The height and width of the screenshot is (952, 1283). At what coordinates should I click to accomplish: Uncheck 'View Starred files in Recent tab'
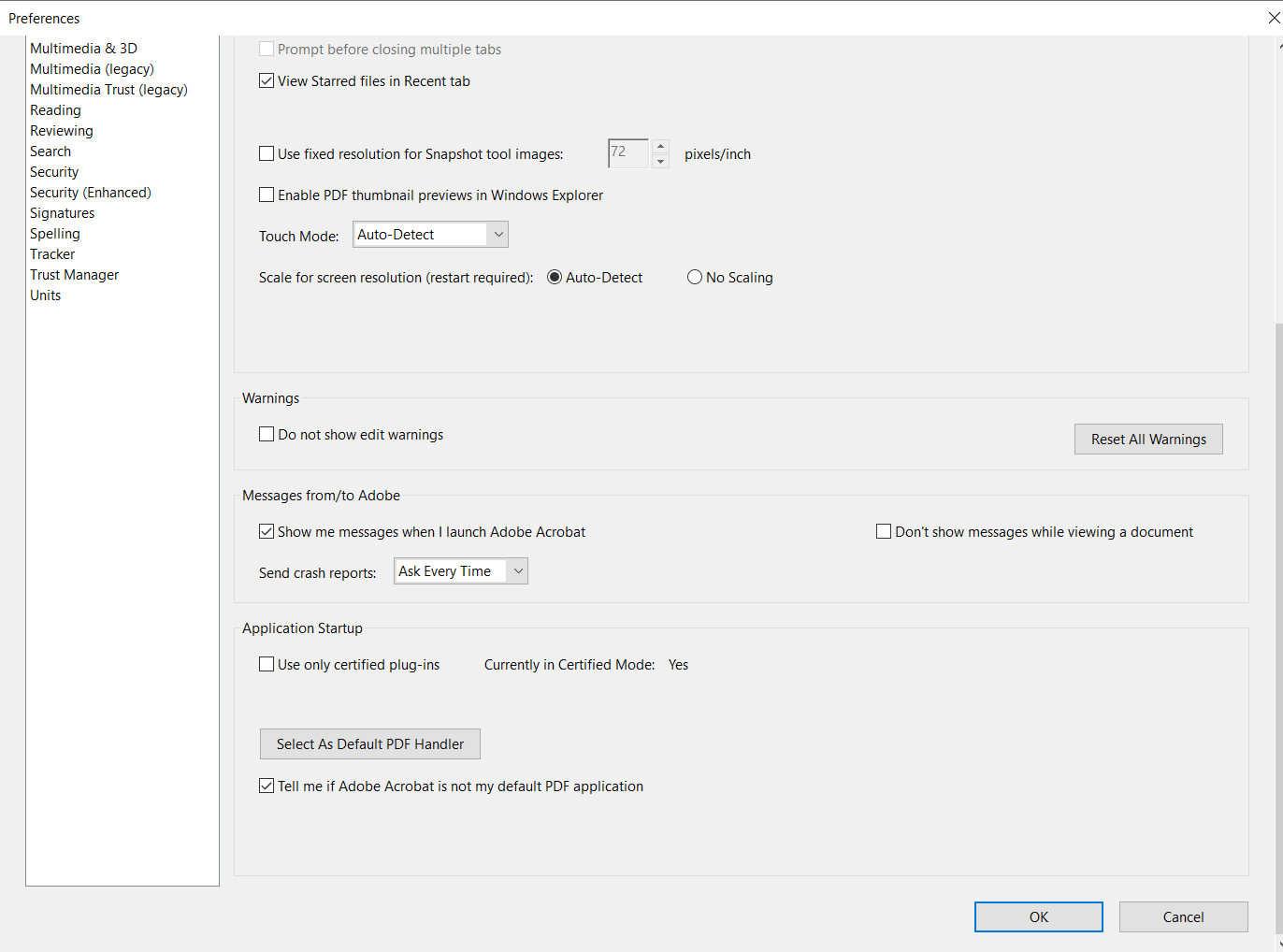click(x=267, y=80)
